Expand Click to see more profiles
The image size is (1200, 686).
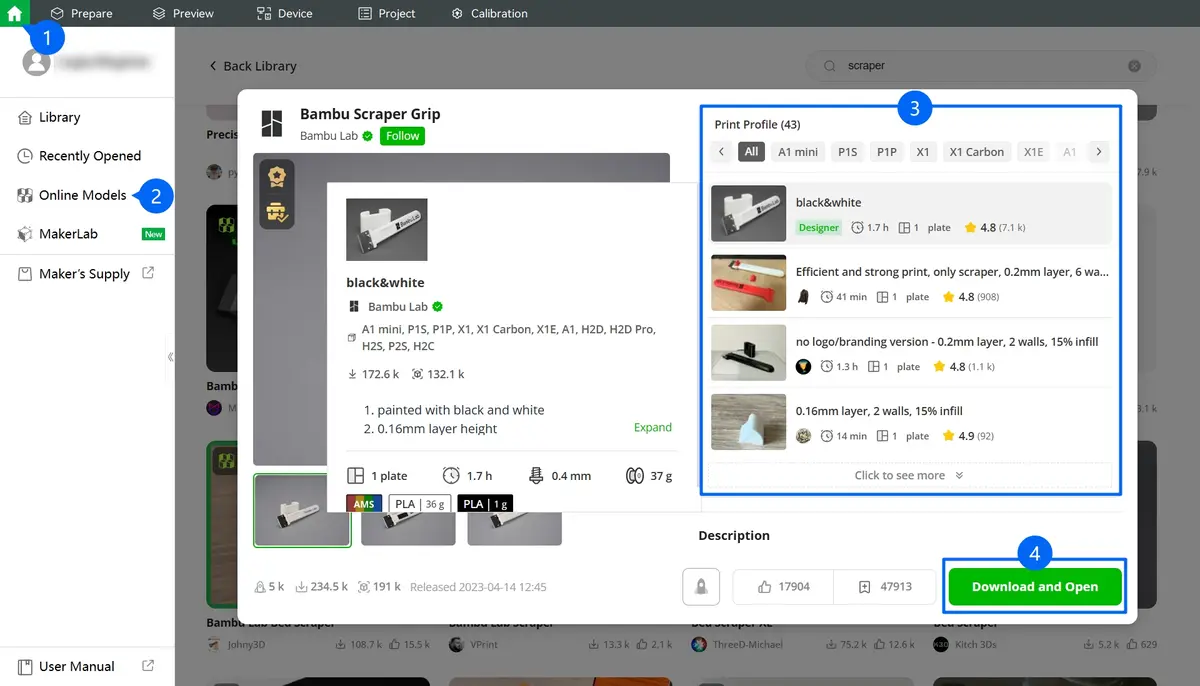point(909,476)
